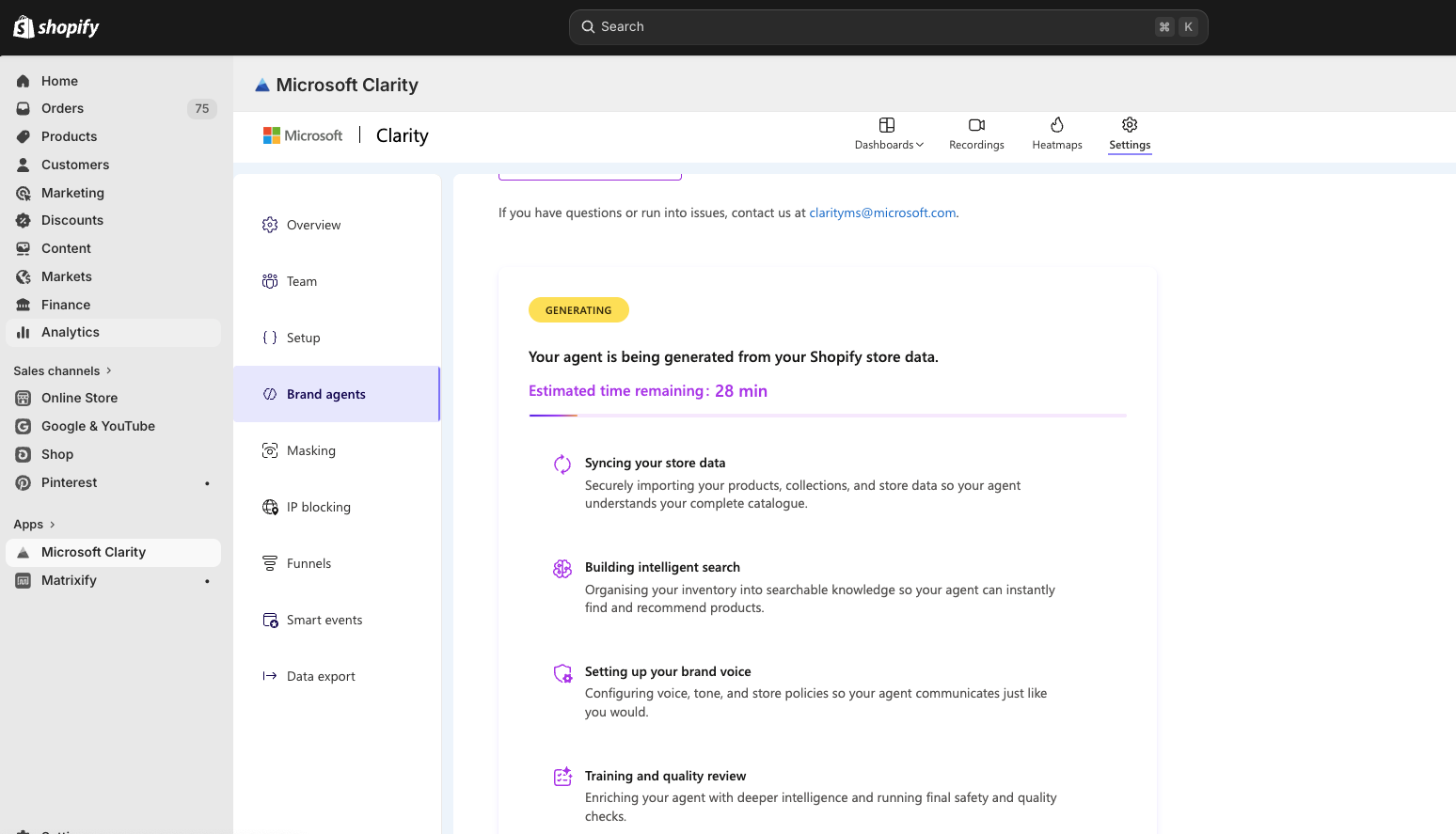This screenshot has height=834, width=1456.
Task: Open Microsoft Clarity app in sidebar
Action: (113, 552)
